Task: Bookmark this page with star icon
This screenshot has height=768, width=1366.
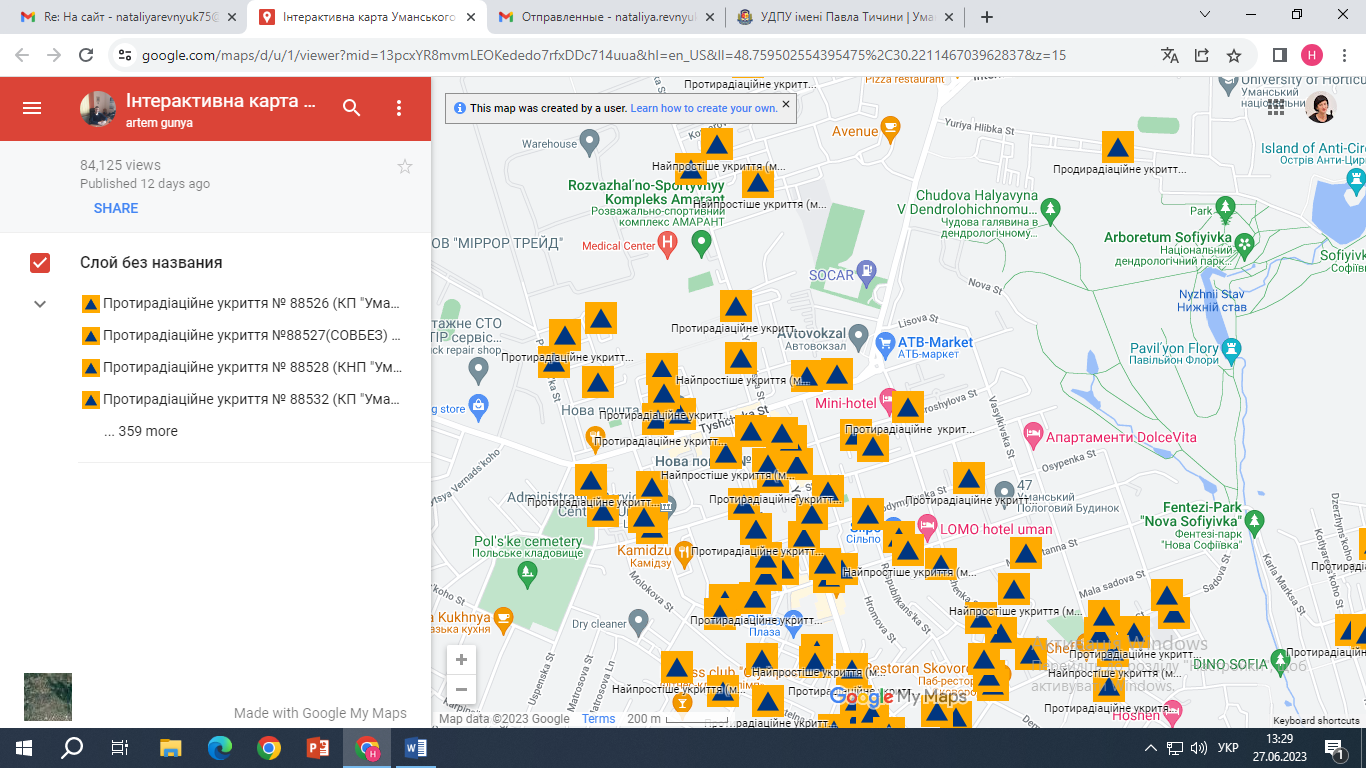Action: tap(1234, 55)
